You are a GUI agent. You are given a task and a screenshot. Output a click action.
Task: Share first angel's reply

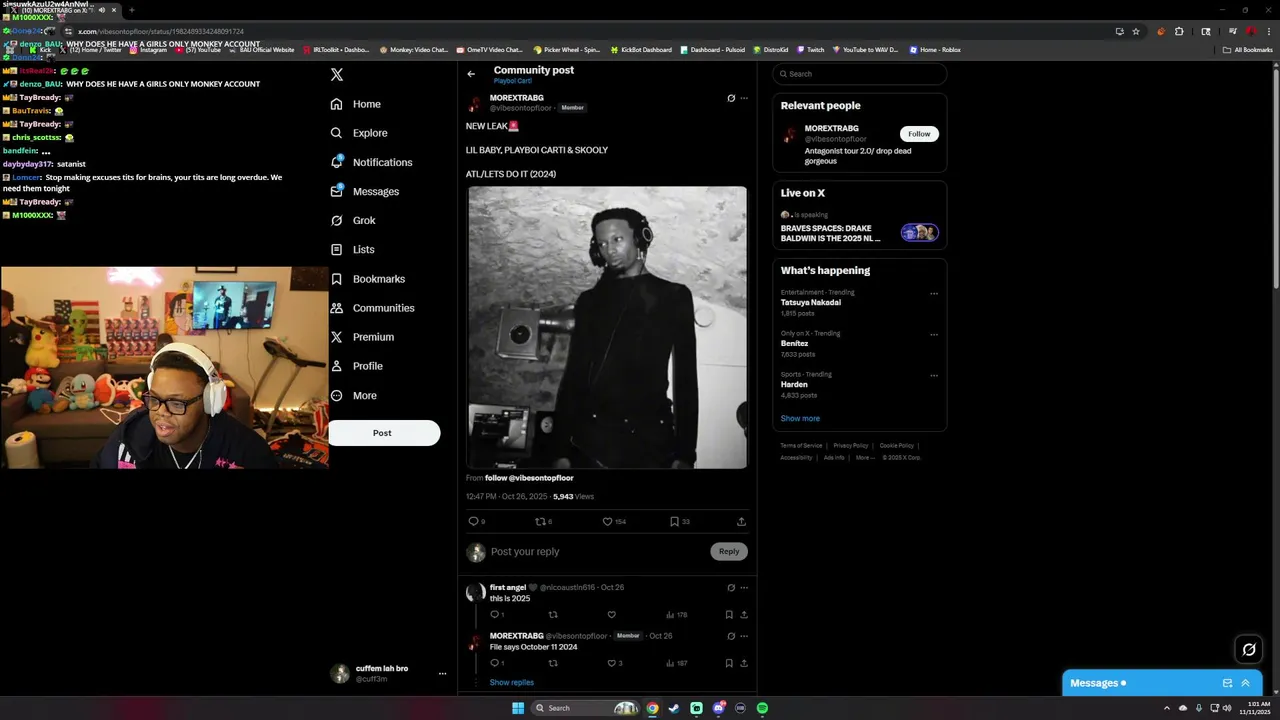coord(744,615)
